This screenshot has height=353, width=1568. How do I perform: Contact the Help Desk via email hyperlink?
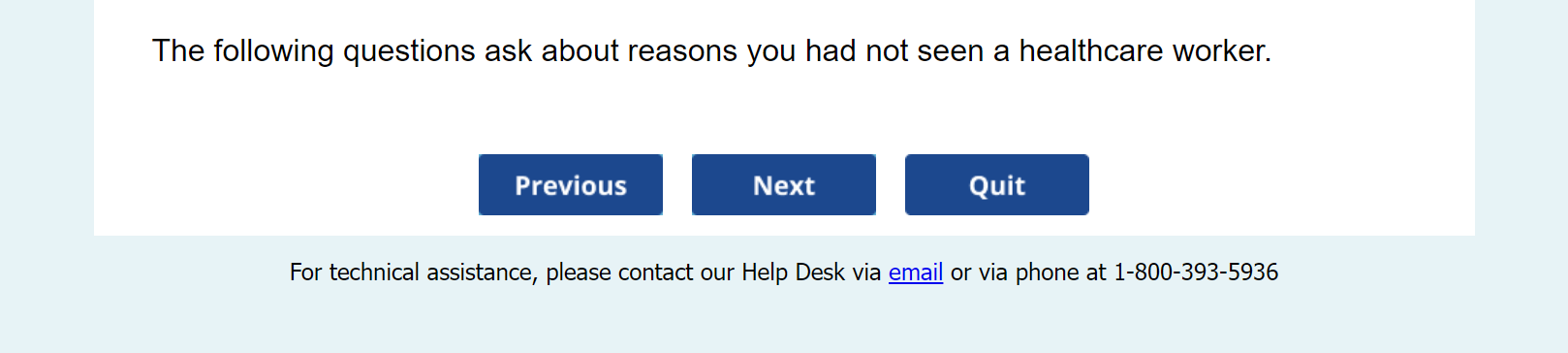916,273
